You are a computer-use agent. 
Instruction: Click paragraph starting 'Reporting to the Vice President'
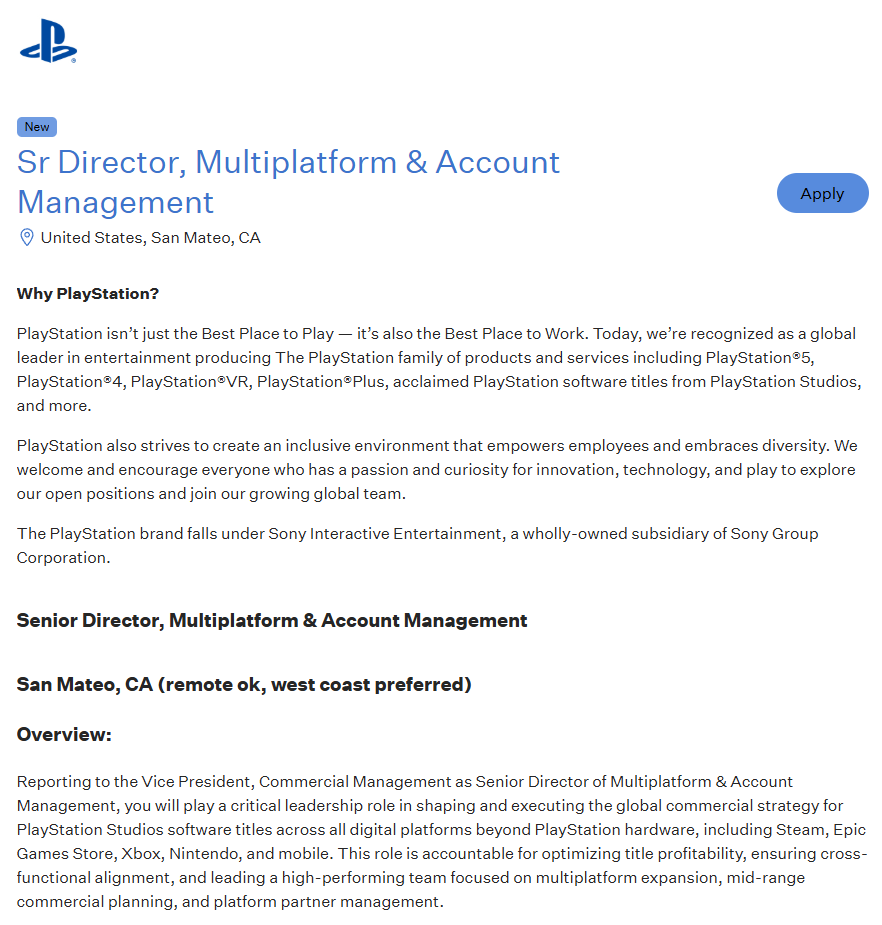click(442, 841)
